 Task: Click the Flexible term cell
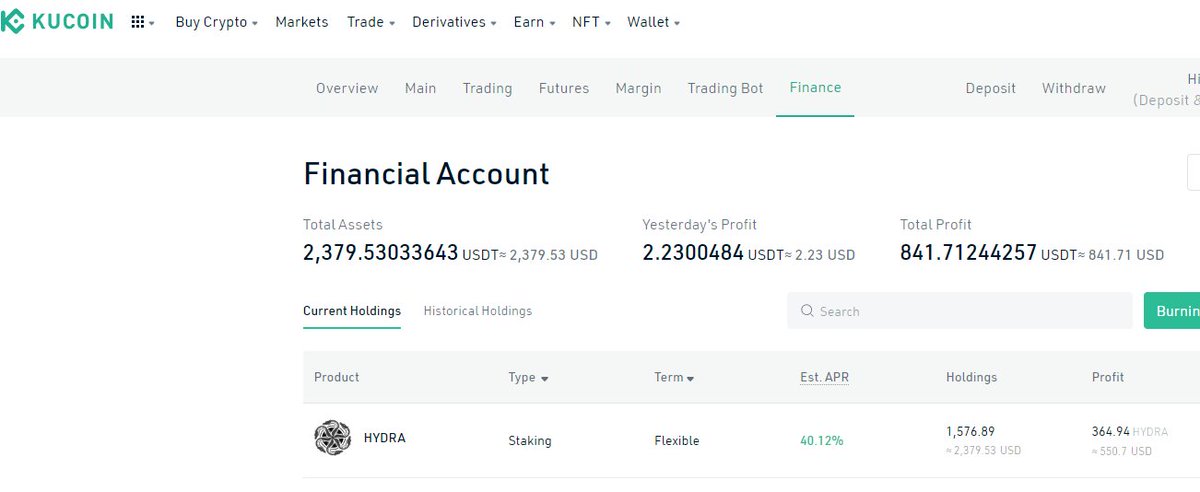(x=677, y=440)
